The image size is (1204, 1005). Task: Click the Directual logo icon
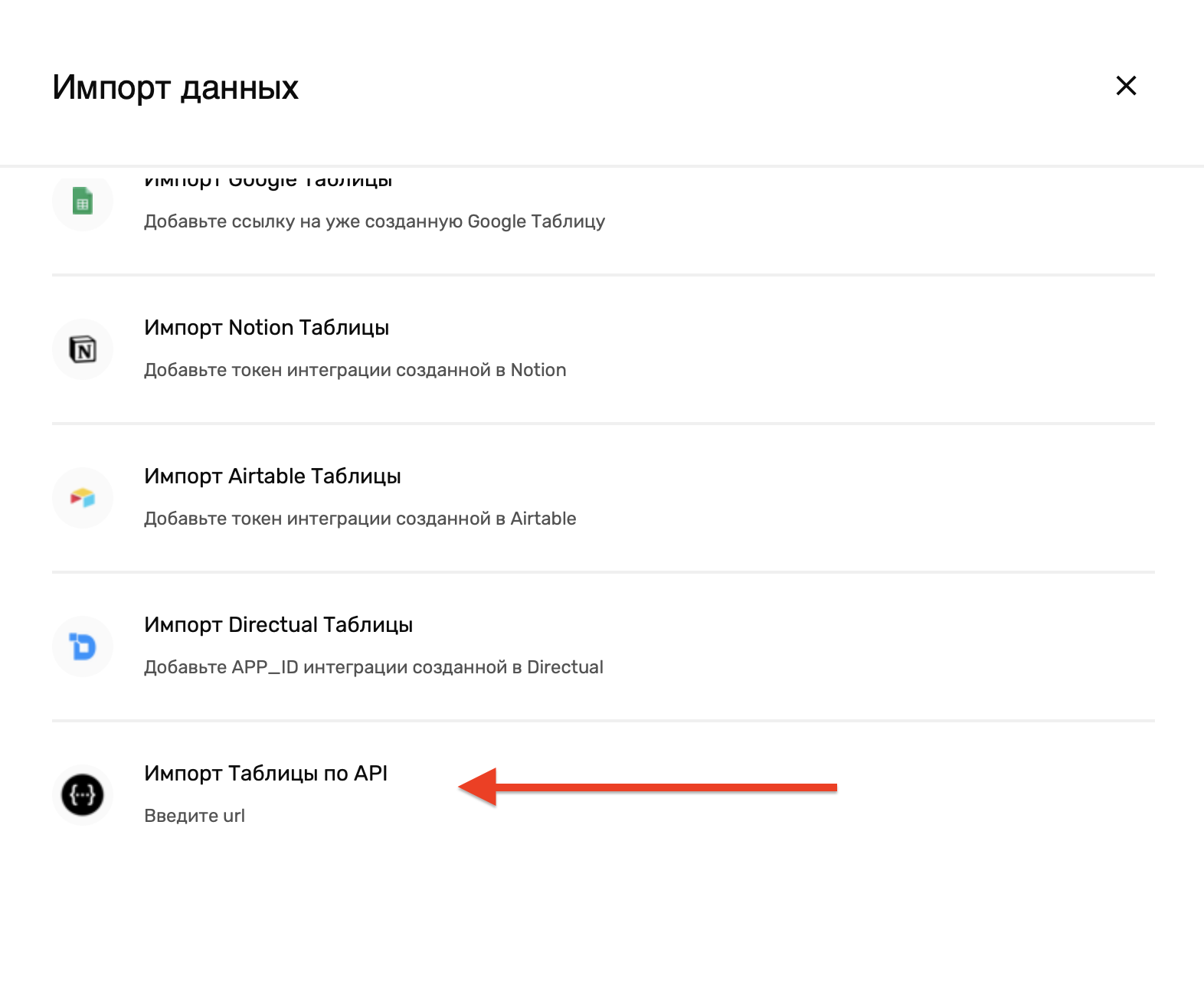tap(83, 647)
